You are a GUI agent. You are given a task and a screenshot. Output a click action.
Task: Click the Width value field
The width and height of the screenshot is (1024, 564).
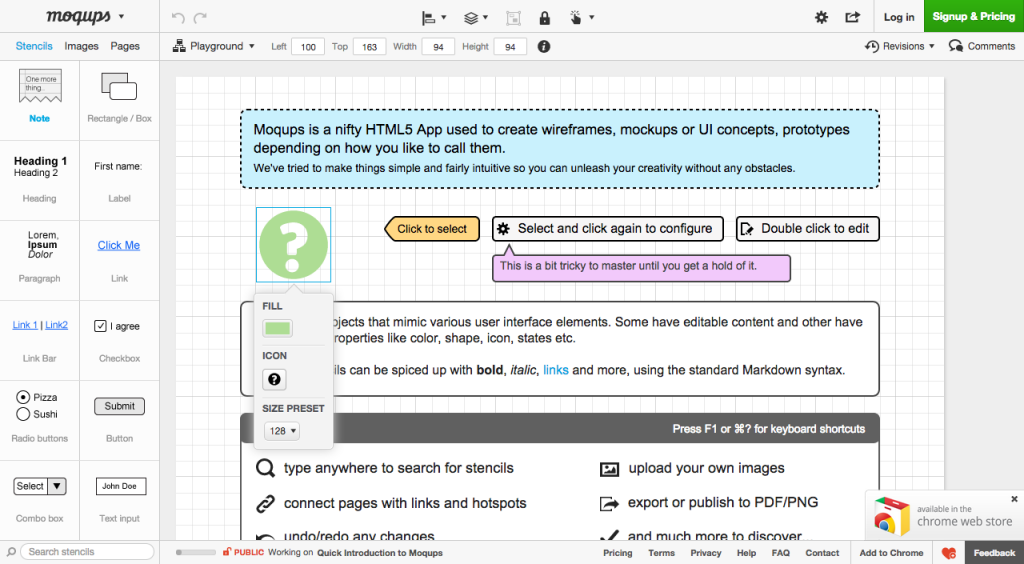tap(438, 46)
